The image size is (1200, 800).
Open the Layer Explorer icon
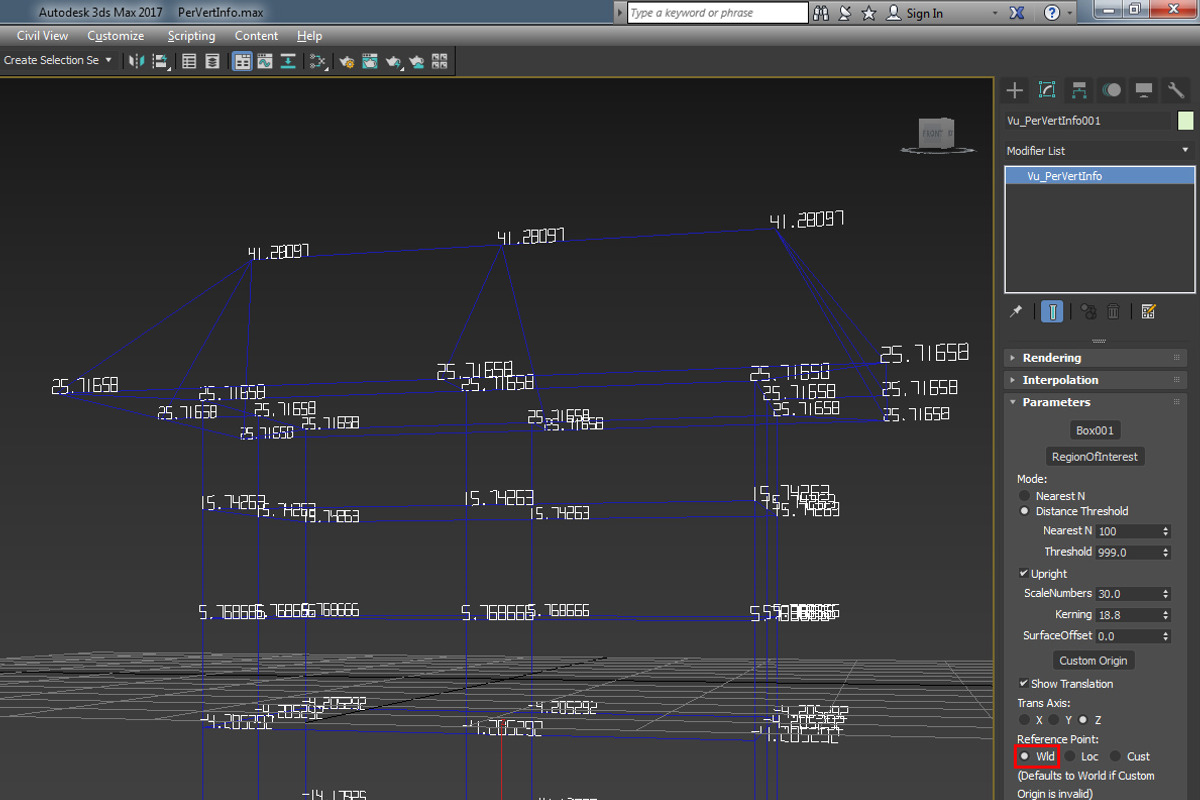[212, 61]
